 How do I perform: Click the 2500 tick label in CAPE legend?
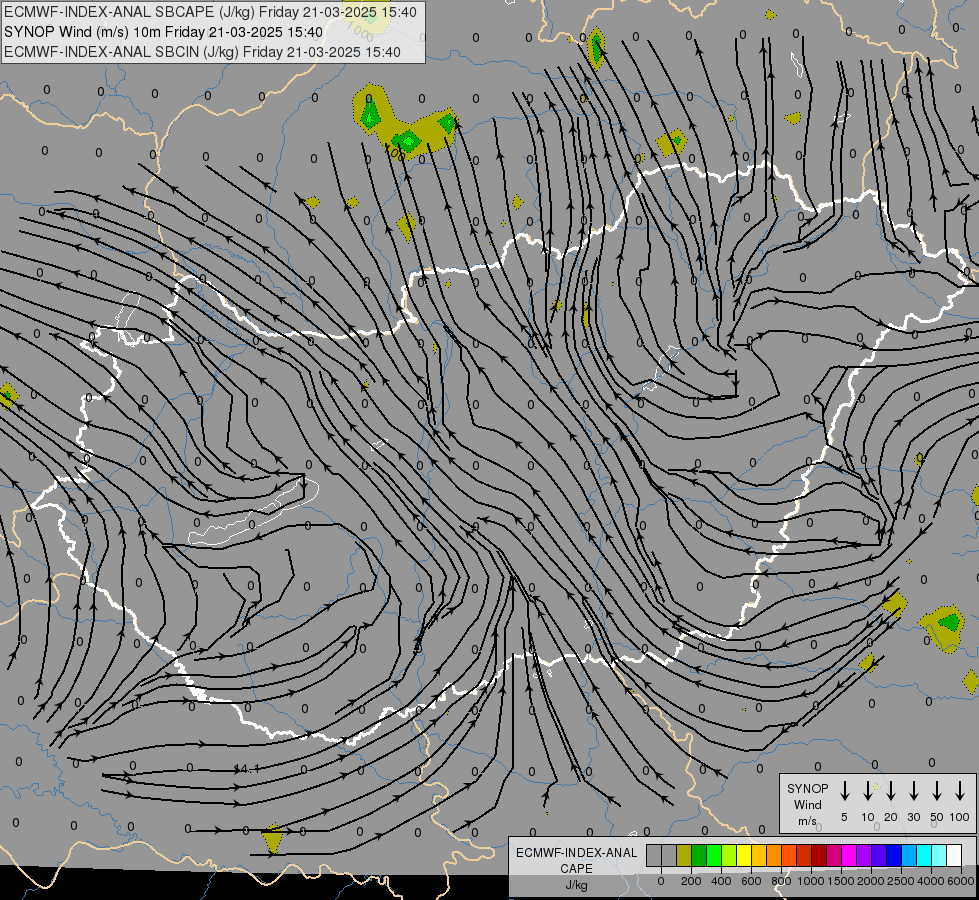point(901,881)
